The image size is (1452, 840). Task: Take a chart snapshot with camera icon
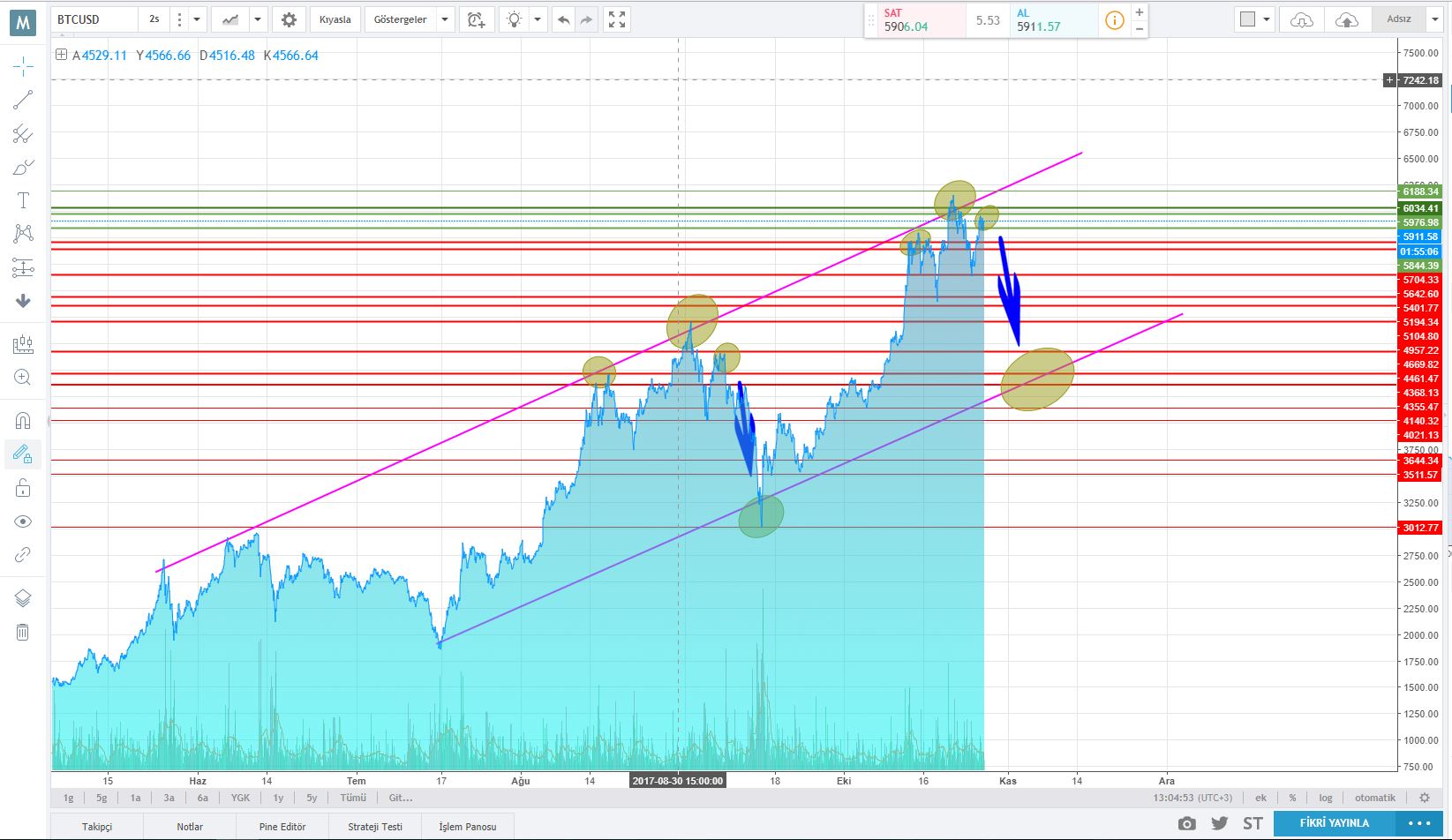coord(1187,824)
